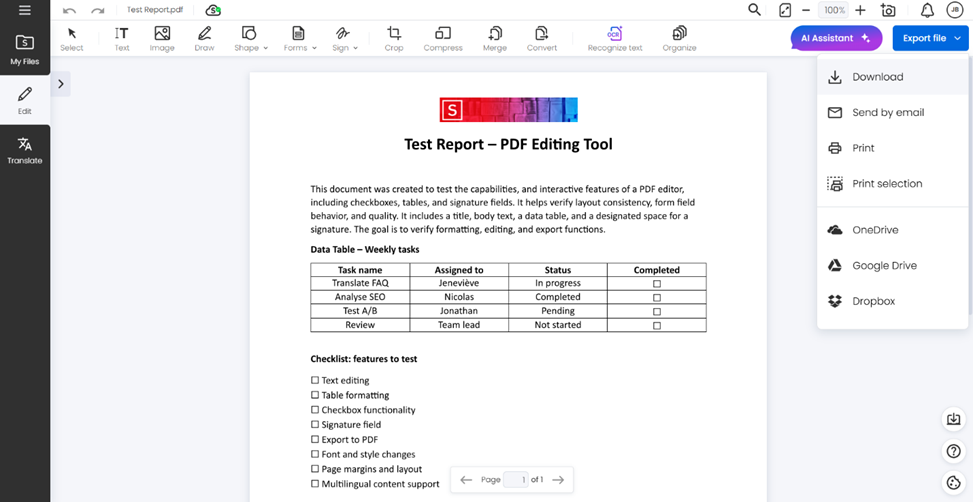Click the banner logo image in document
Image resolution: width=973 pixels, height=502 pixels.
509,110
